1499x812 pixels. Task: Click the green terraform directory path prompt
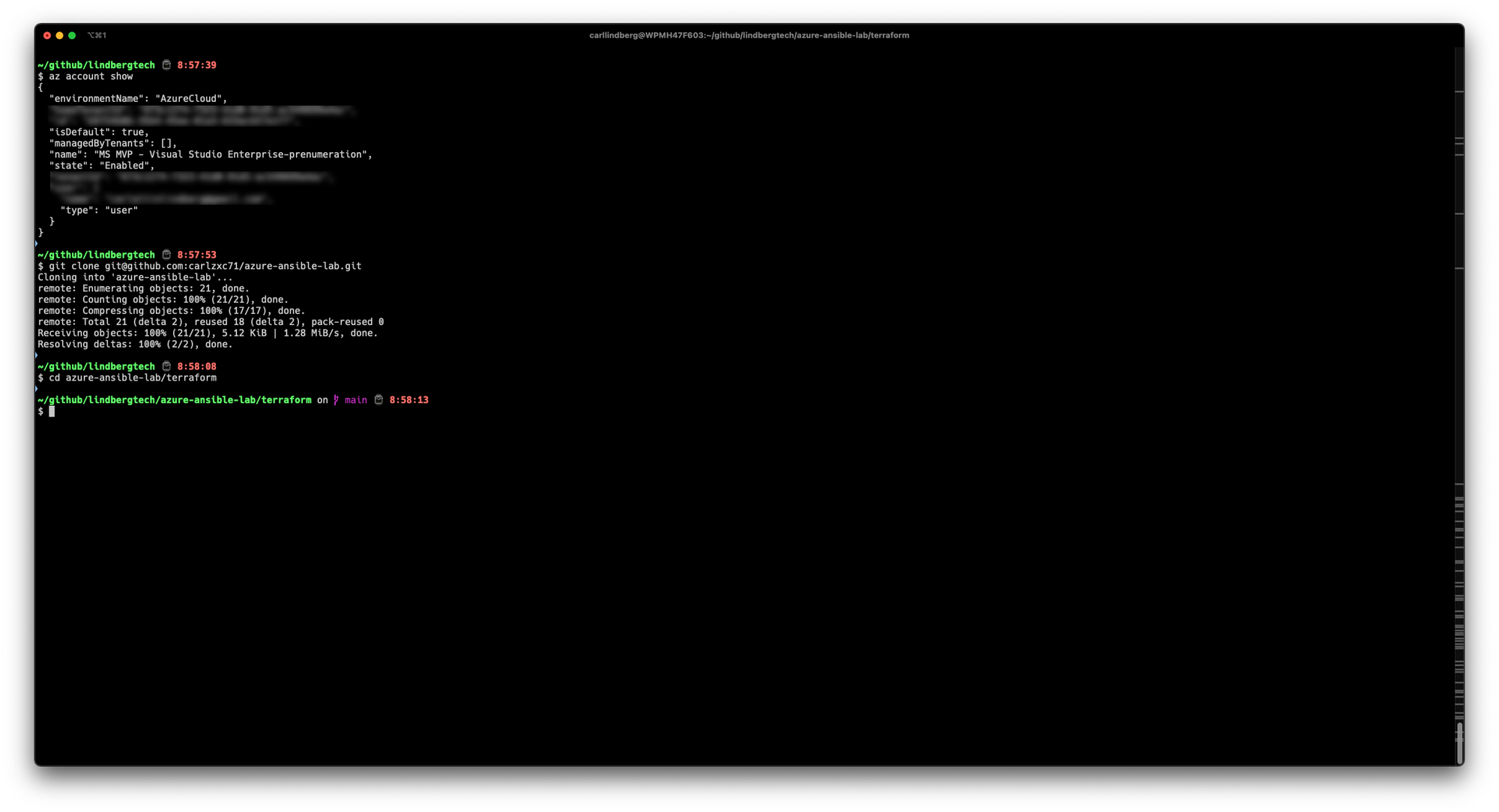[x=175, y=400]
